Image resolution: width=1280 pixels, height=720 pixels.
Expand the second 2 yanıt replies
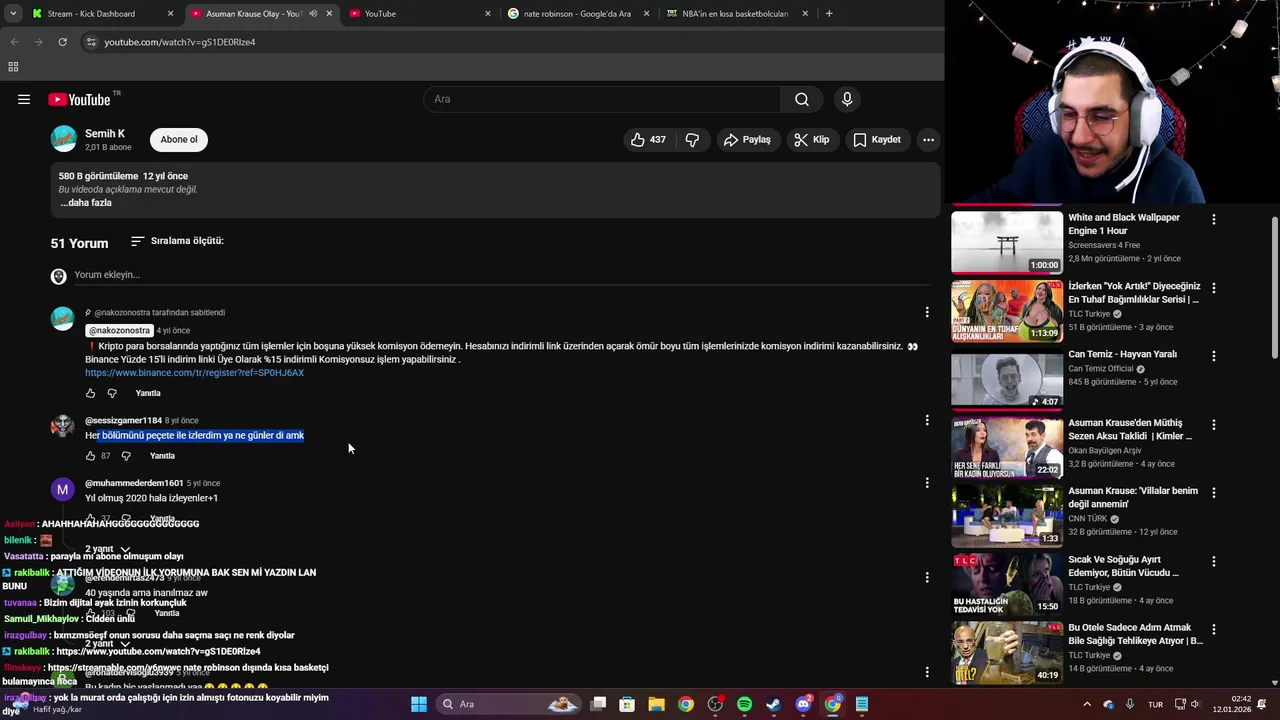(107, 644)
